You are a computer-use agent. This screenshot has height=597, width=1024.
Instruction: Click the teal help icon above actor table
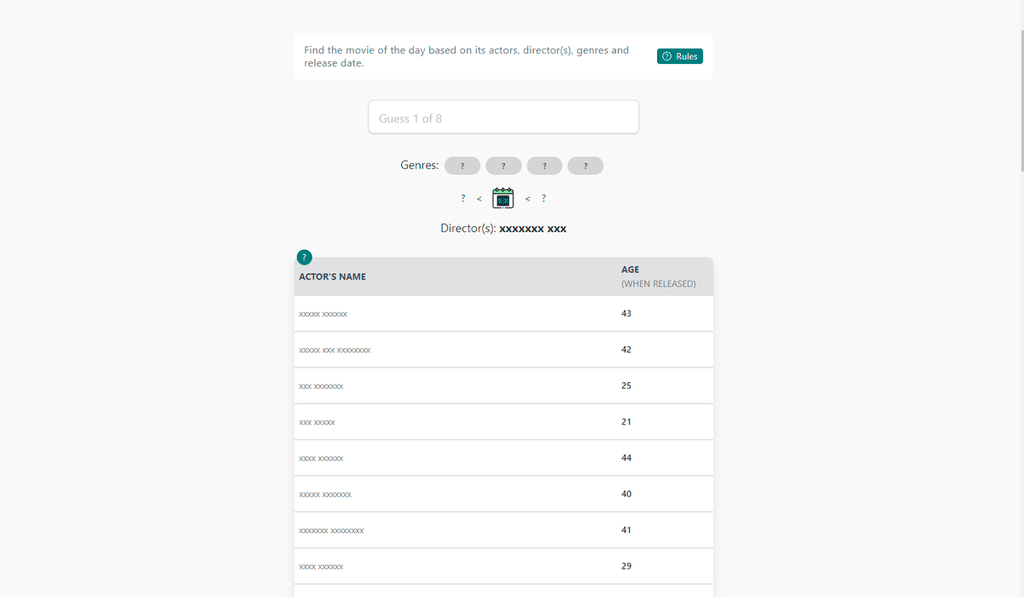304,257
